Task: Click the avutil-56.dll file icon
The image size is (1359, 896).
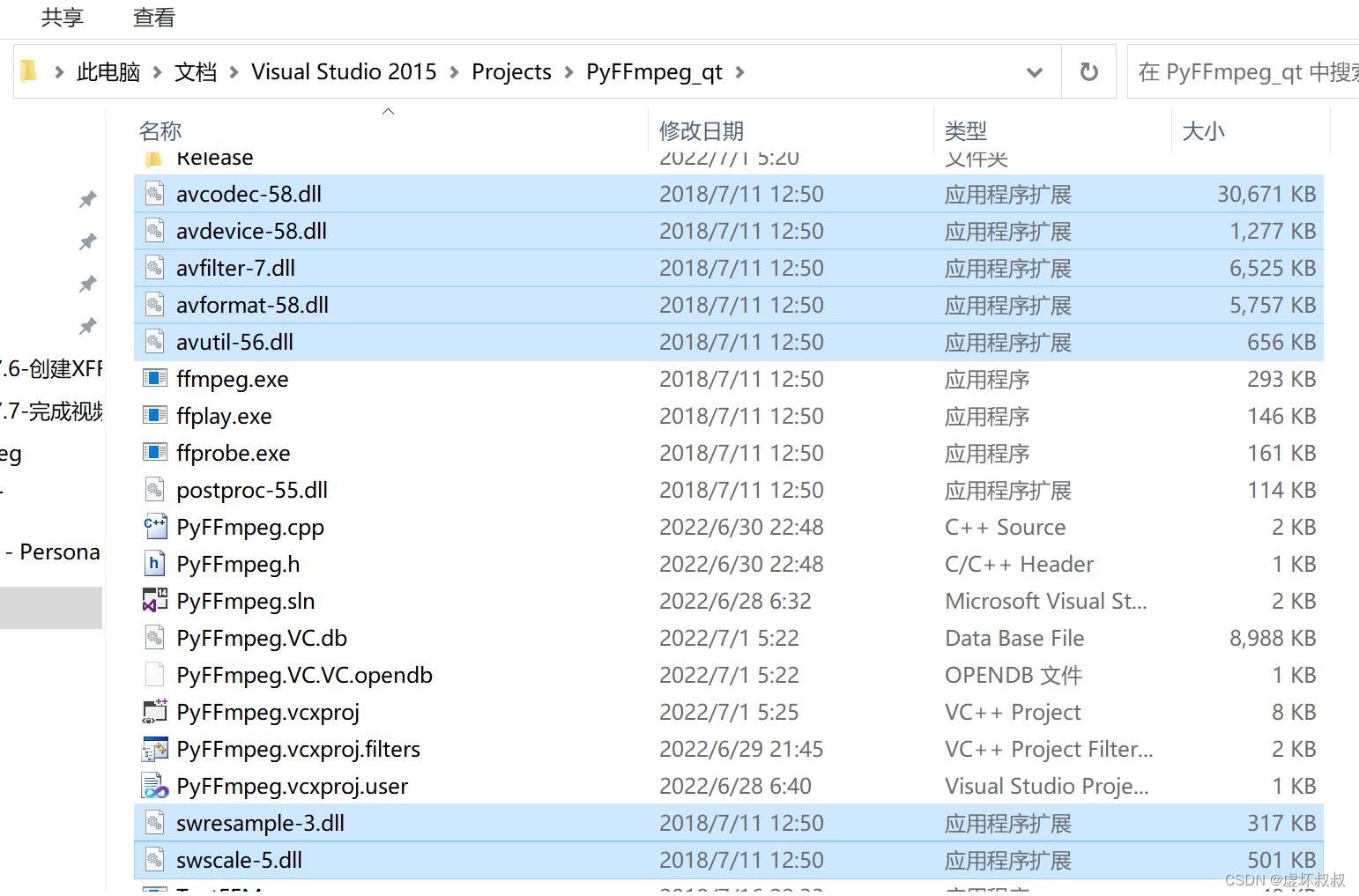Action: click(x=155, y=342)
